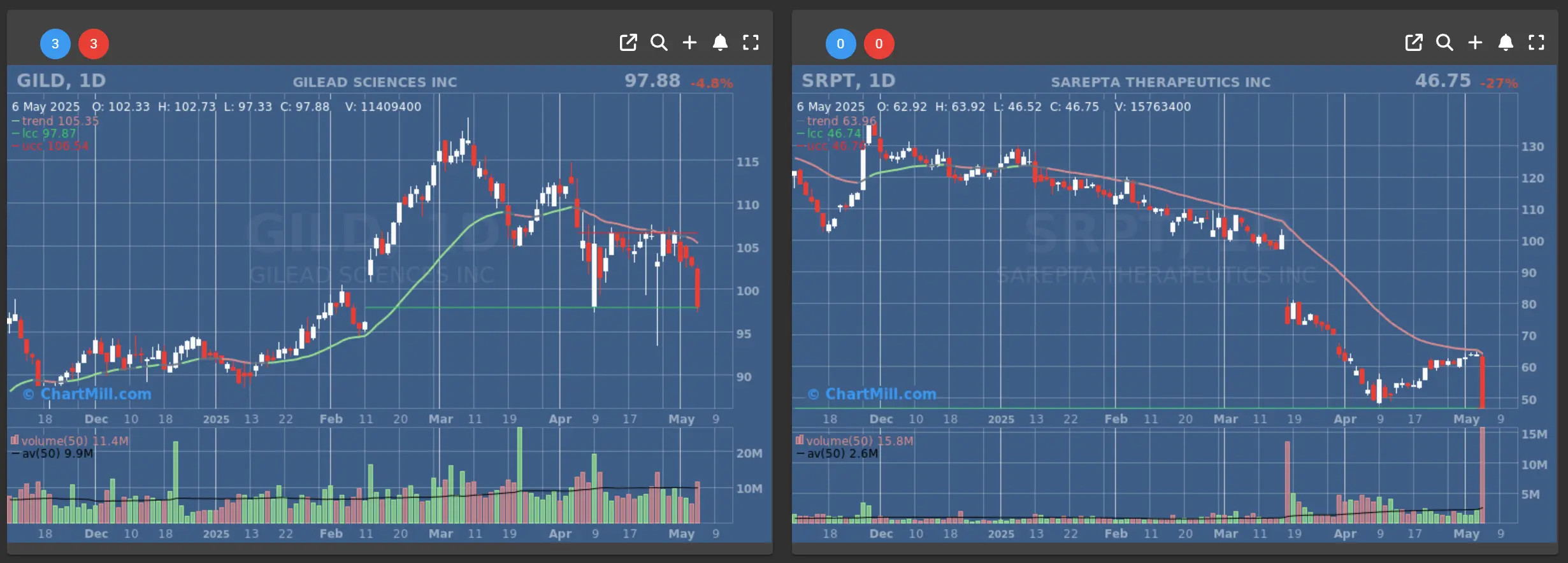Click the SRPT trend 63.96 legend
The image size is (1568, 563).
pos(837,121)
